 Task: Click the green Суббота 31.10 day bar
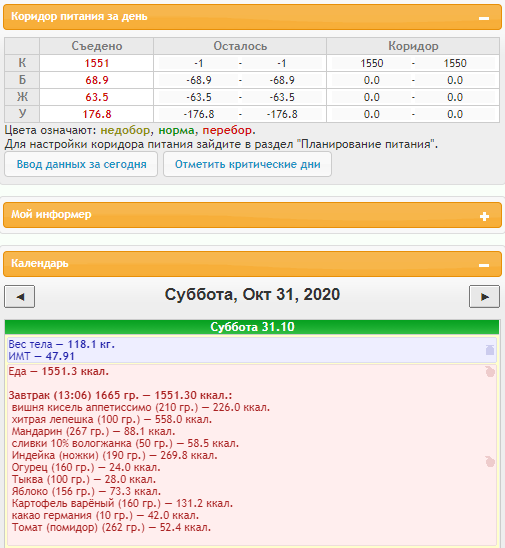252,327
